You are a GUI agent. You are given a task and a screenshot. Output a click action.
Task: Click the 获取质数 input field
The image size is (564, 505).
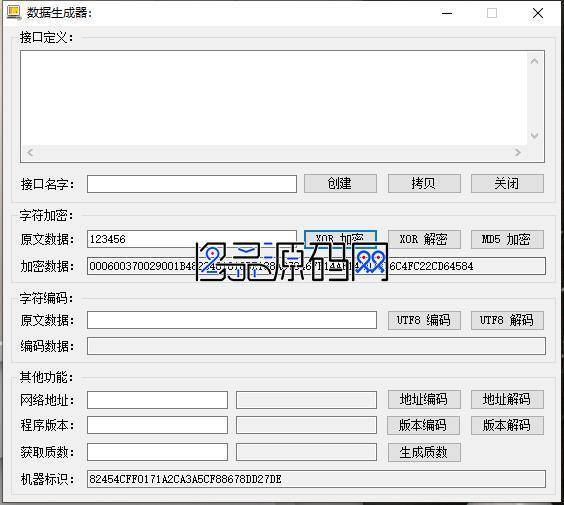(x=157, y=452)
